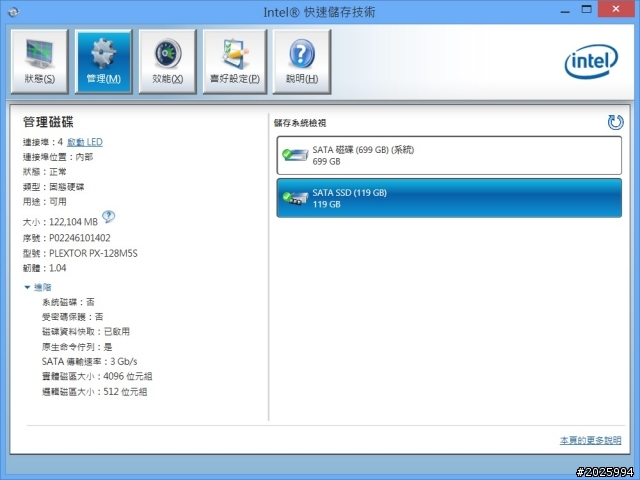The width and height of the screenshot is (640, 480).
Task: Click the 699 GB disk drive icon
Action: 295,155
